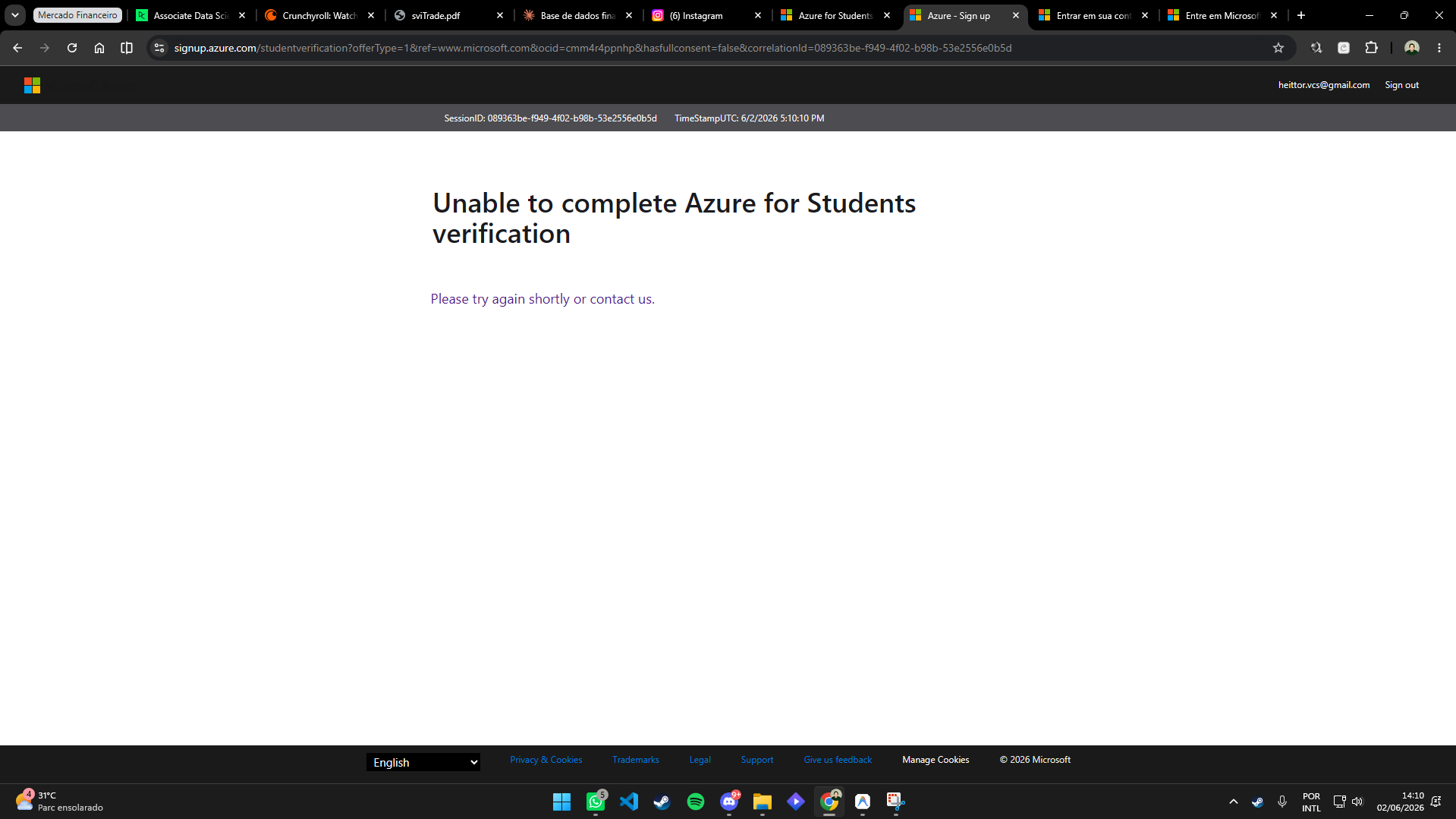Open the browser three-dot menu

[1439, 48]
